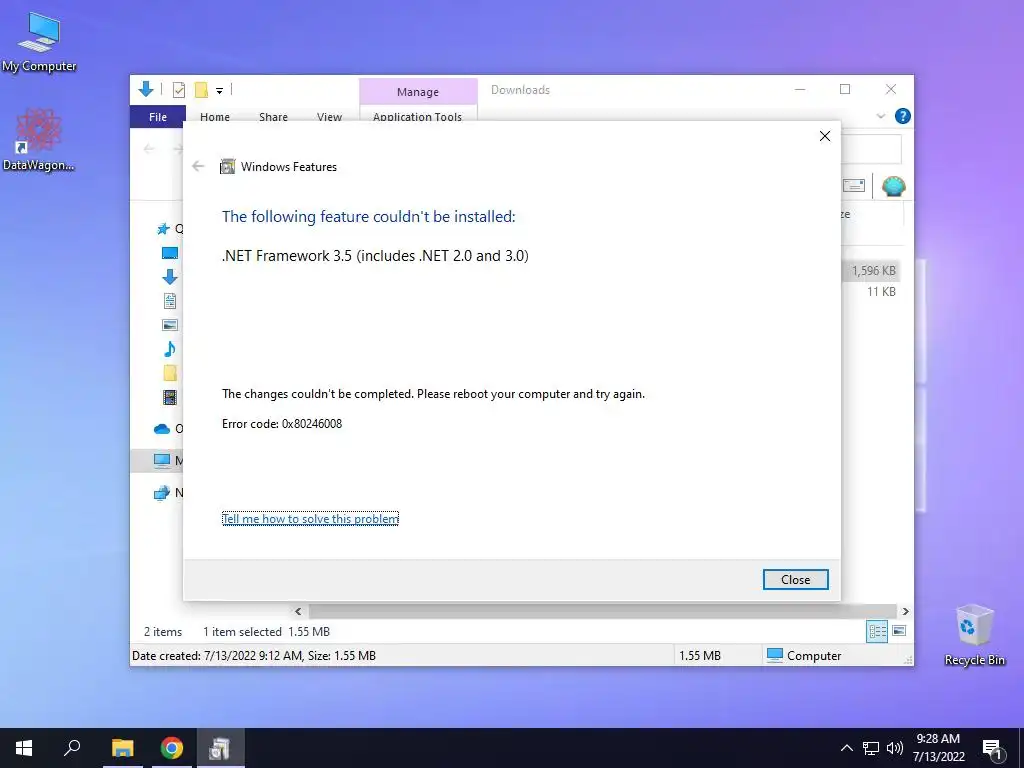Click Explorer horizontal scrollbar right arrow
This screenshot has height=768, width=1024.
[905, 612]
